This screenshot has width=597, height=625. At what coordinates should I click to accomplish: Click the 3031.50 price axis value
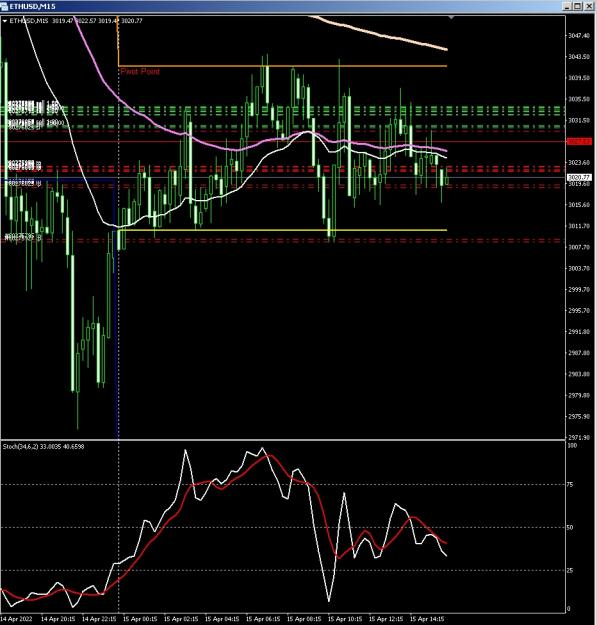click(x=579, y=120)
